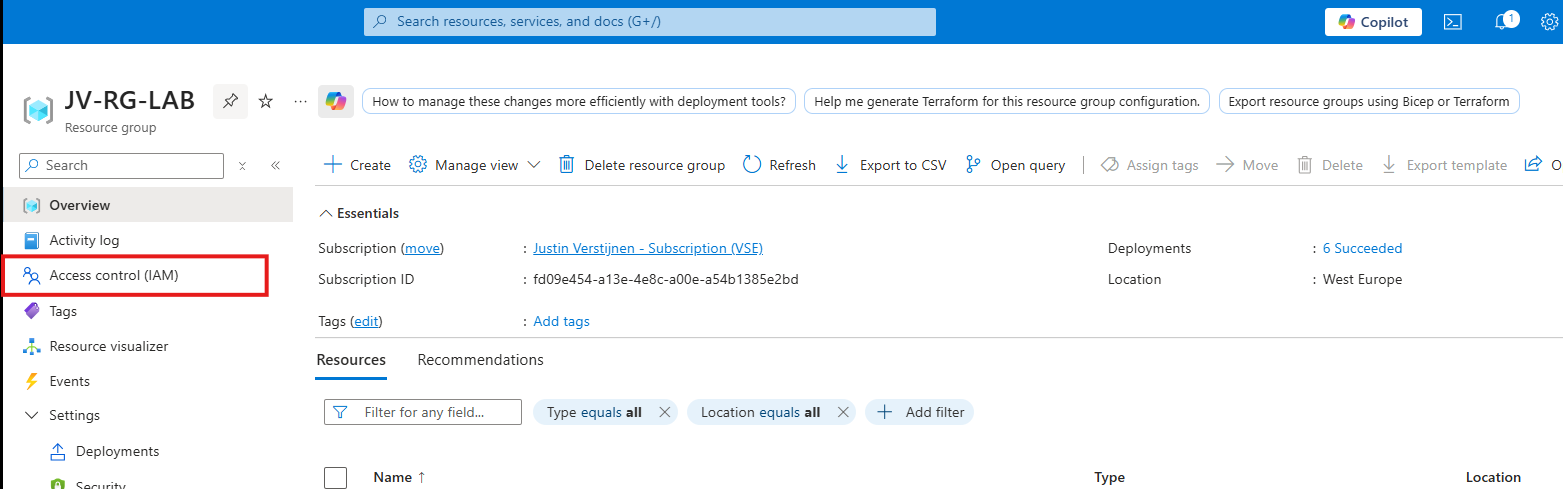Click the move subscription link

click(422, 248)
